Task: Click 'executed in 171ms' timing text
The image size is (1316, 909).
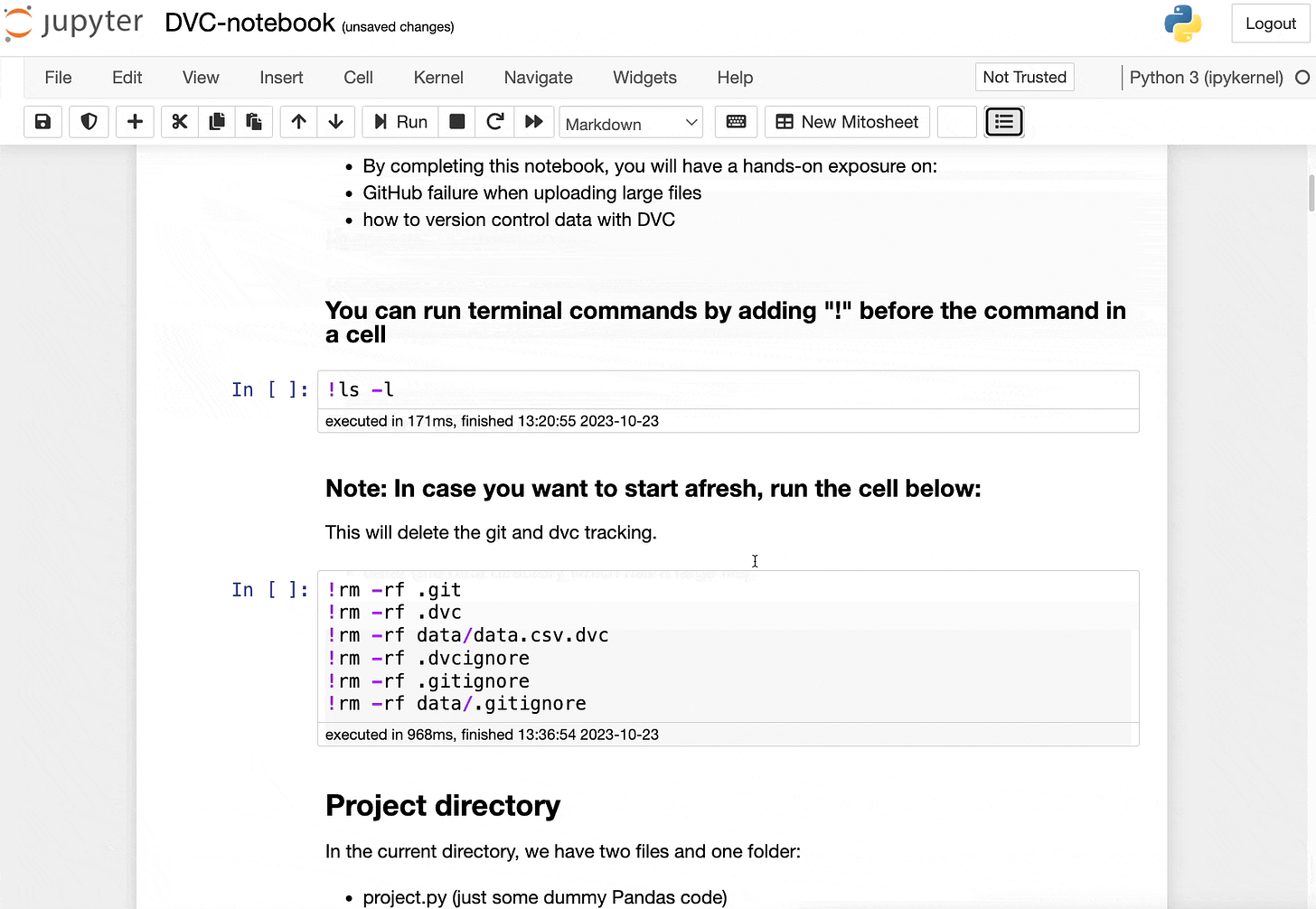Action: coord(492,421)
